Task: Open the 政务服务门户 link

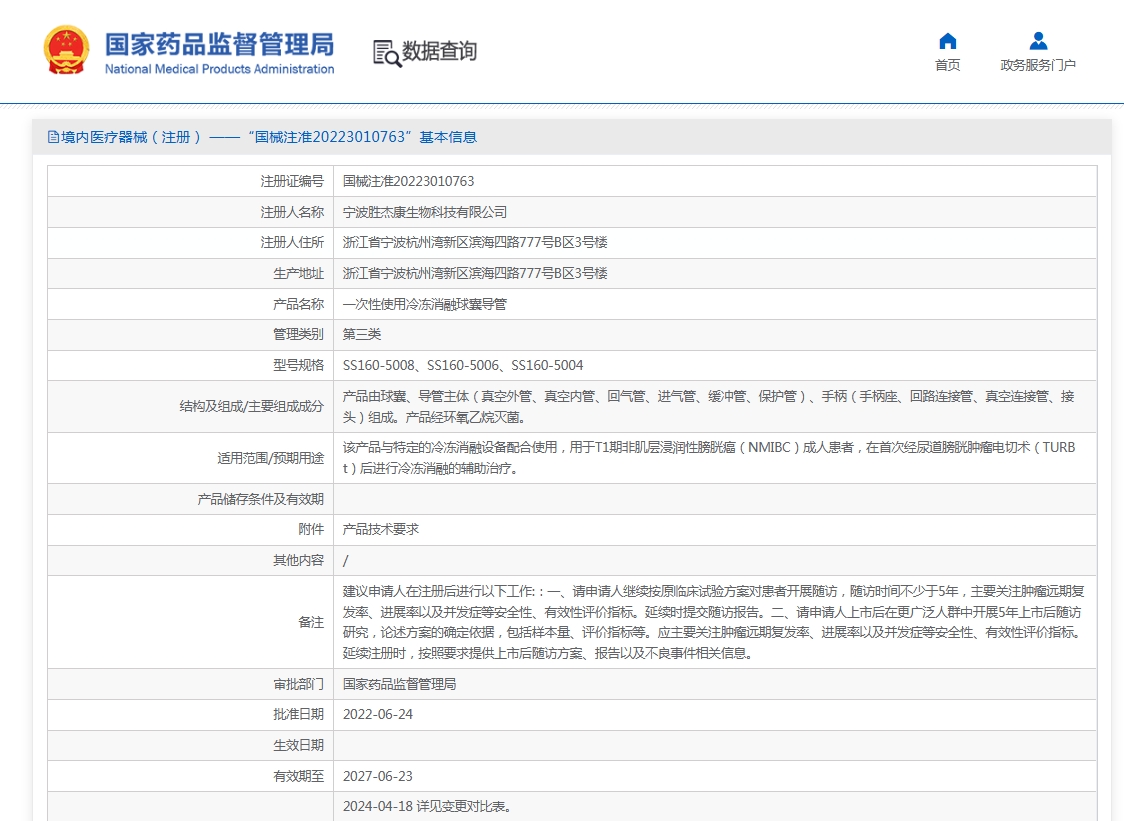Action: 1038,65
